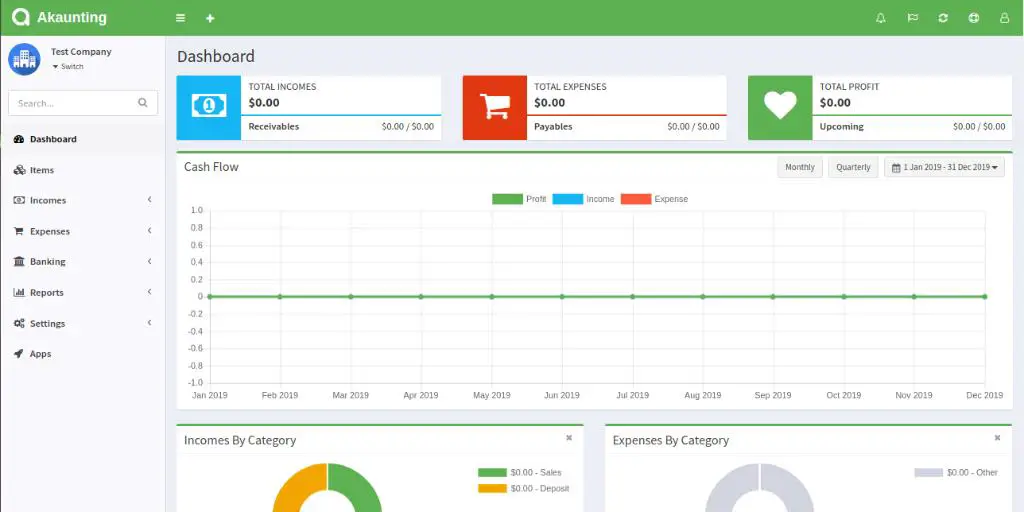The image size is (1024, 512).
Task: Click the flag icon in header
Action: point(912,18)
